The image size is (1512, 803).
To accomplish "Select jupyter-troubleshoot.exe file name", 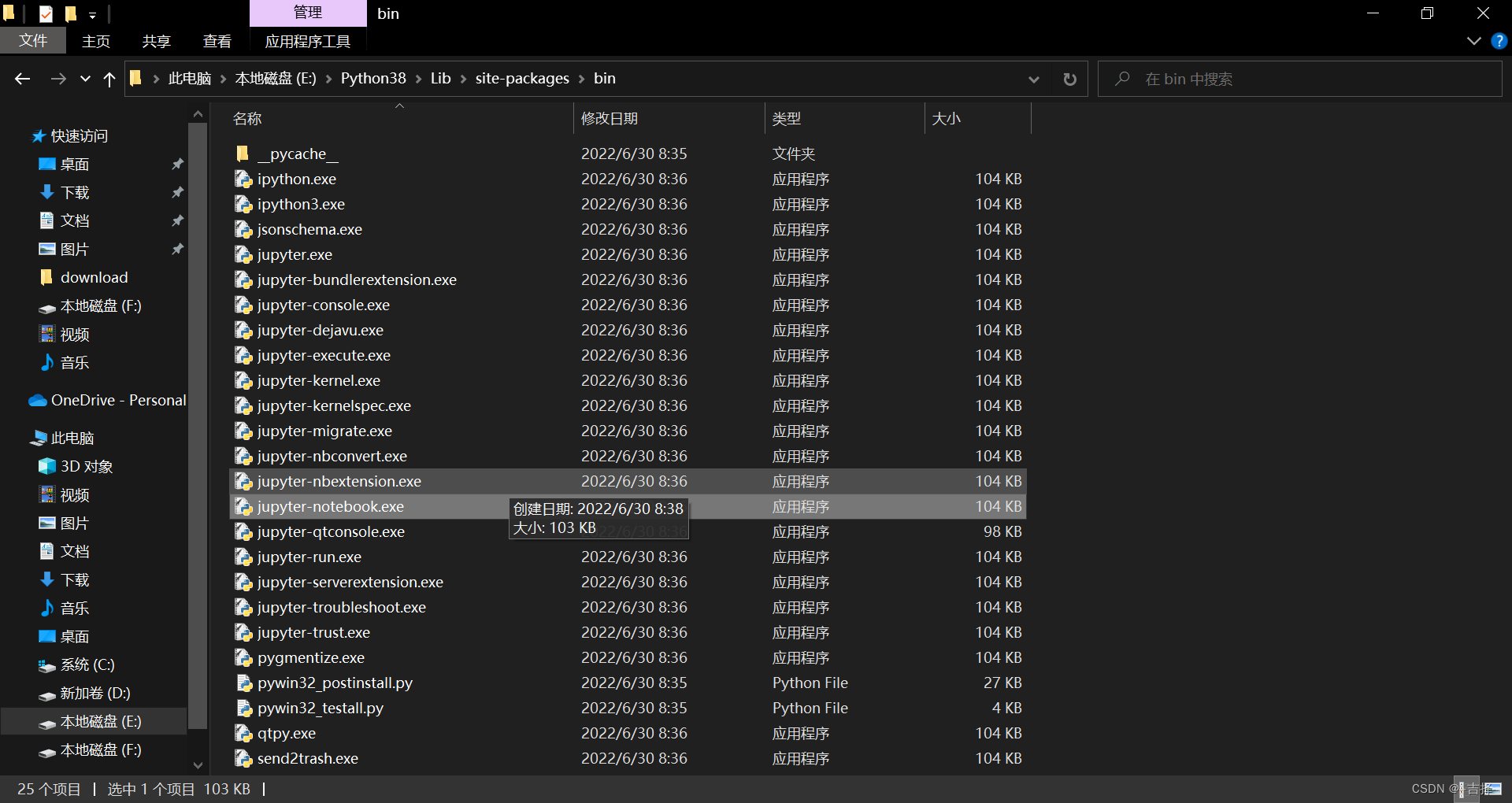I will pos(342,607).
